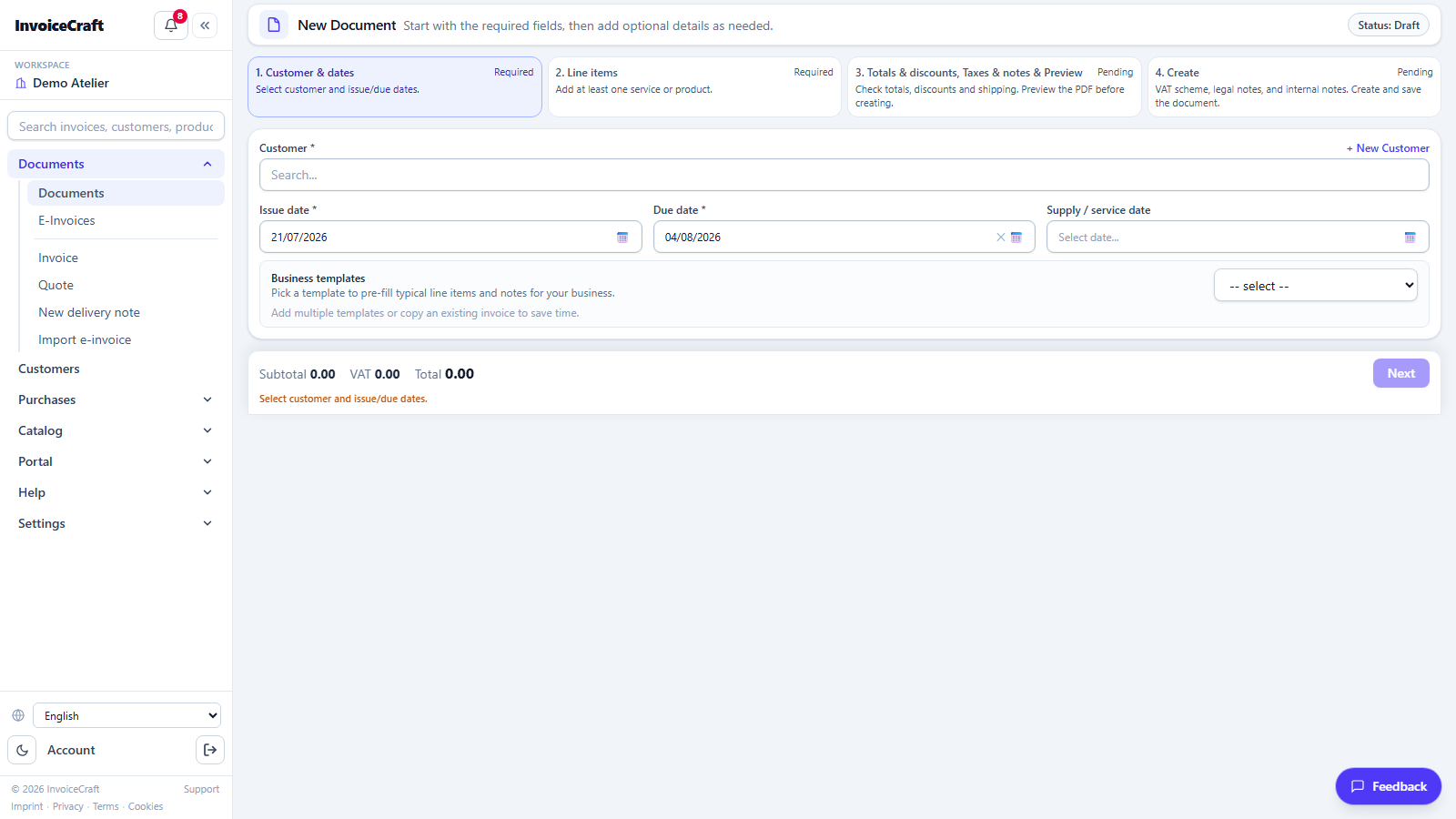This screenshot has height=819, width=1456.
Task: Select Invoice in sidebar
Action: click(126, 258)
